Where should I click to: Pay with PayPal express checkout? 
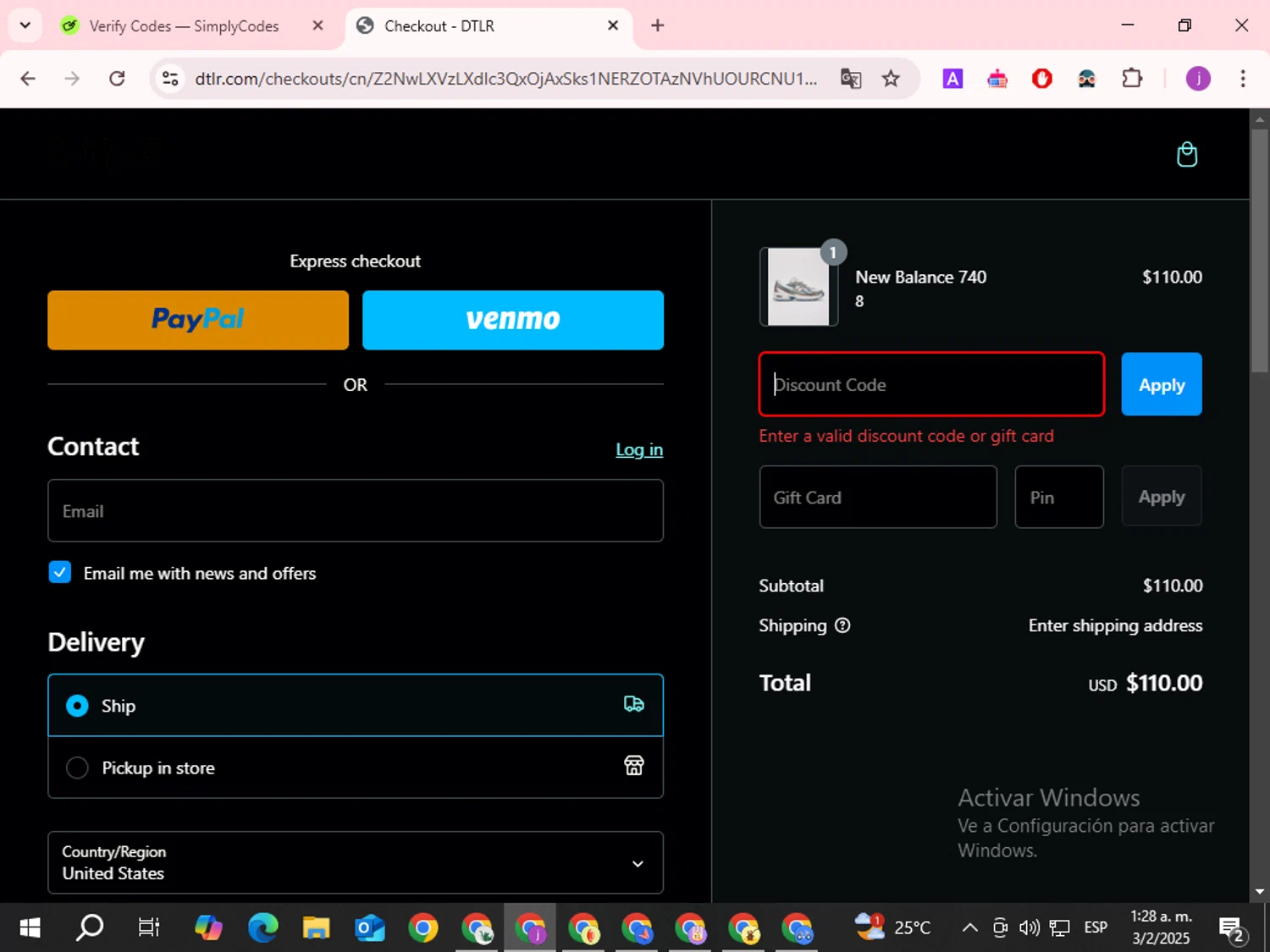point(198,320)
